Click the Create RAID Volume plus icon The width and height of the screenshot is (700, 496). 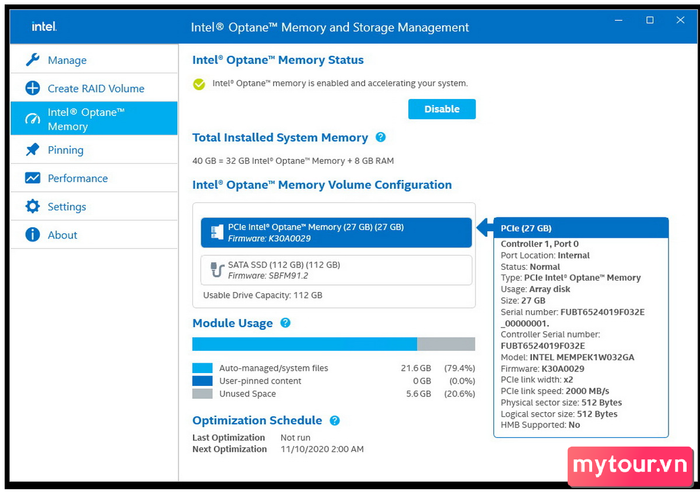tap(32, 89)
